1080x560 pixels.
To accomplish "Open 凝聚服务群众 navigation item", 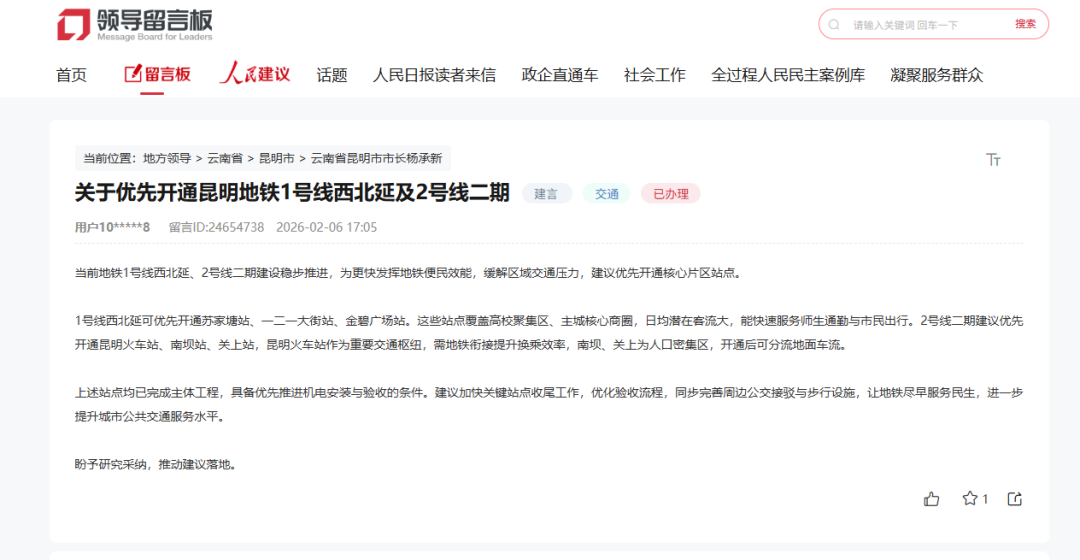I will coord(937,75).
